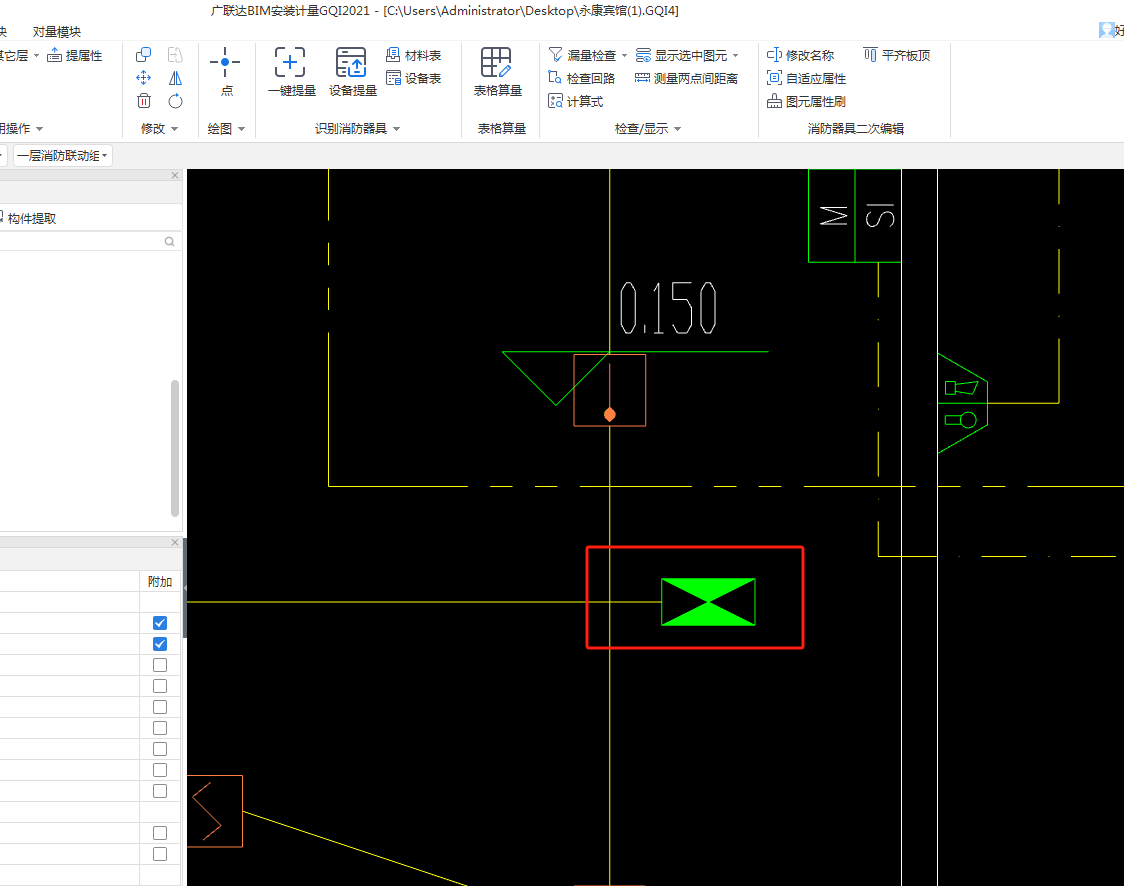Select the move tool in 修改 group

click(x=143, y=78)
